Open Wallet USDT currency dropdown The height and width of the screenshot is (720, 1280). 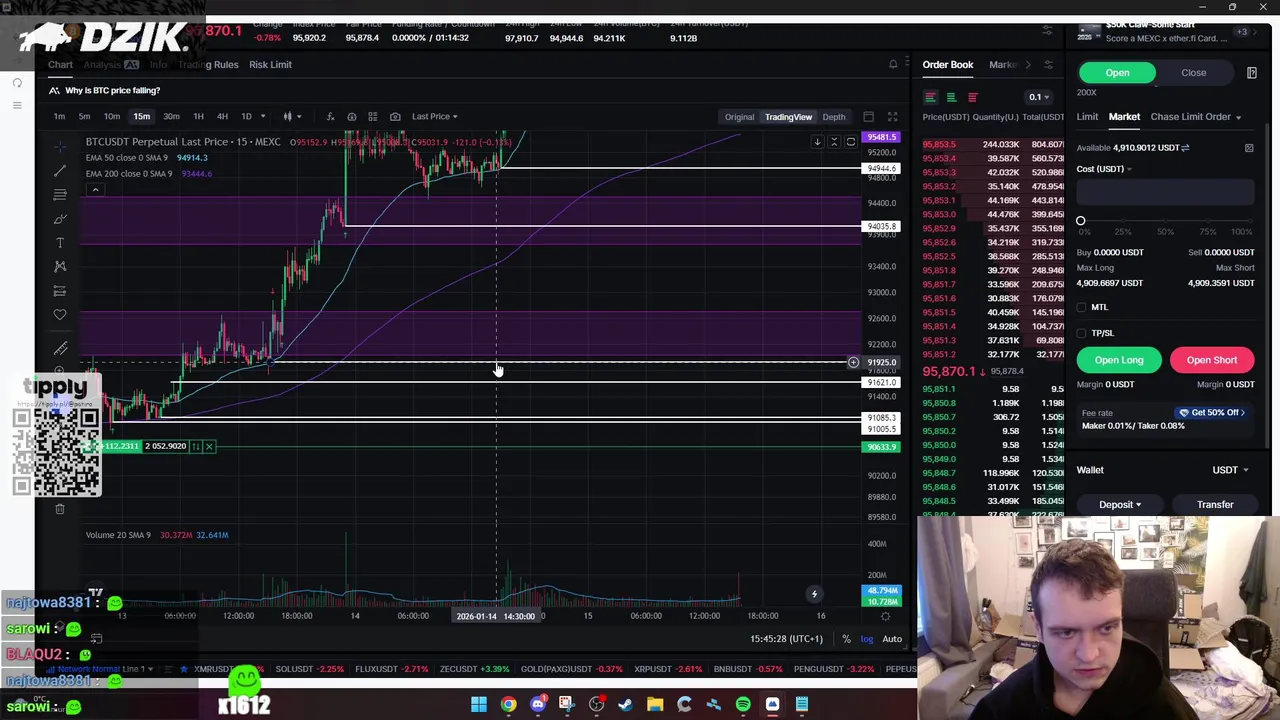click(1230, 470)
